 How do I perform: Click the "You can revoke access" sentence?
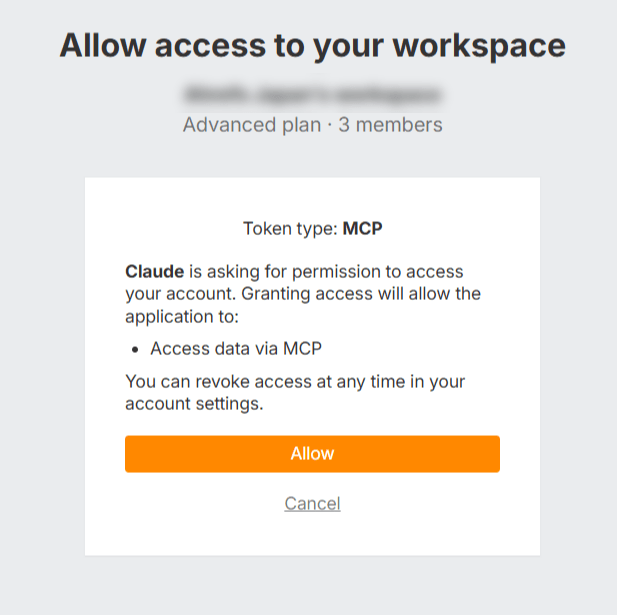(x=218, y=382)
